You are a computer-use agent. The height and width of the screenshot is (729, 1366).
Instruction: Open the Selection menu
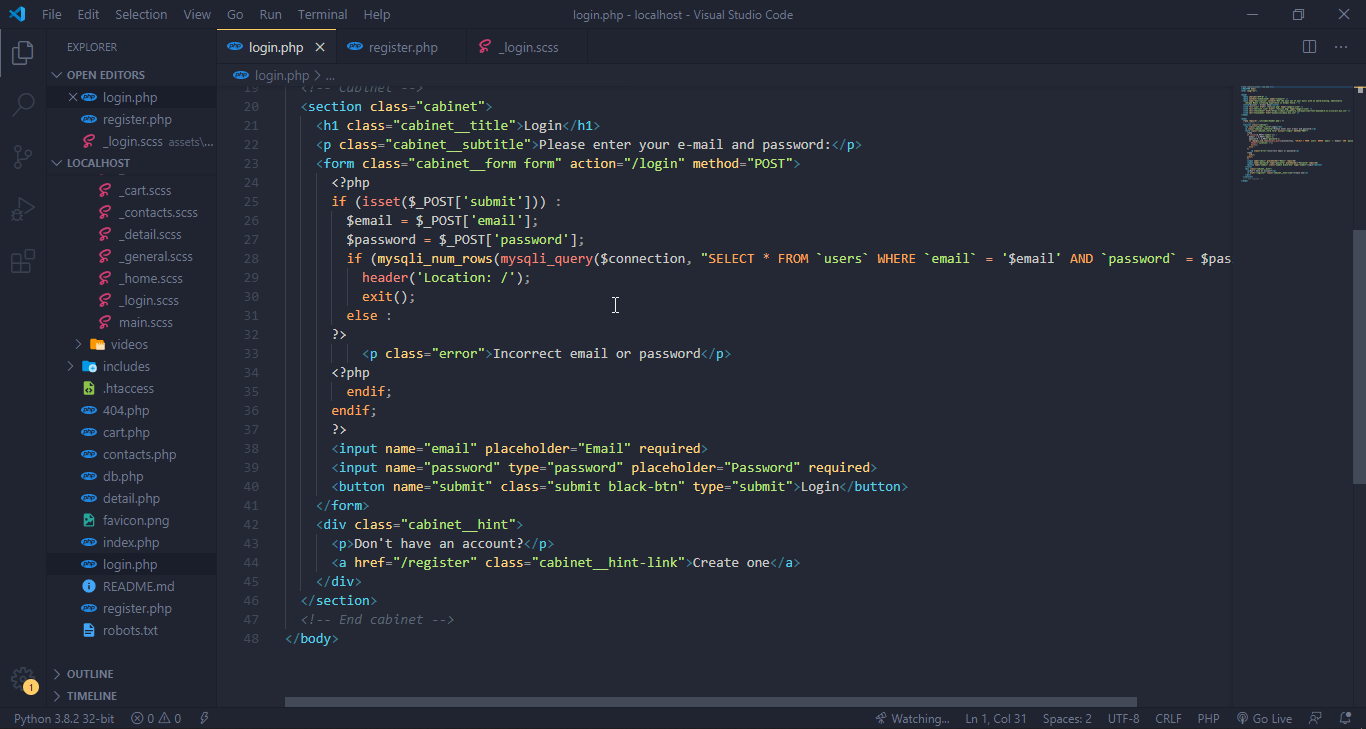click(141, 14)
